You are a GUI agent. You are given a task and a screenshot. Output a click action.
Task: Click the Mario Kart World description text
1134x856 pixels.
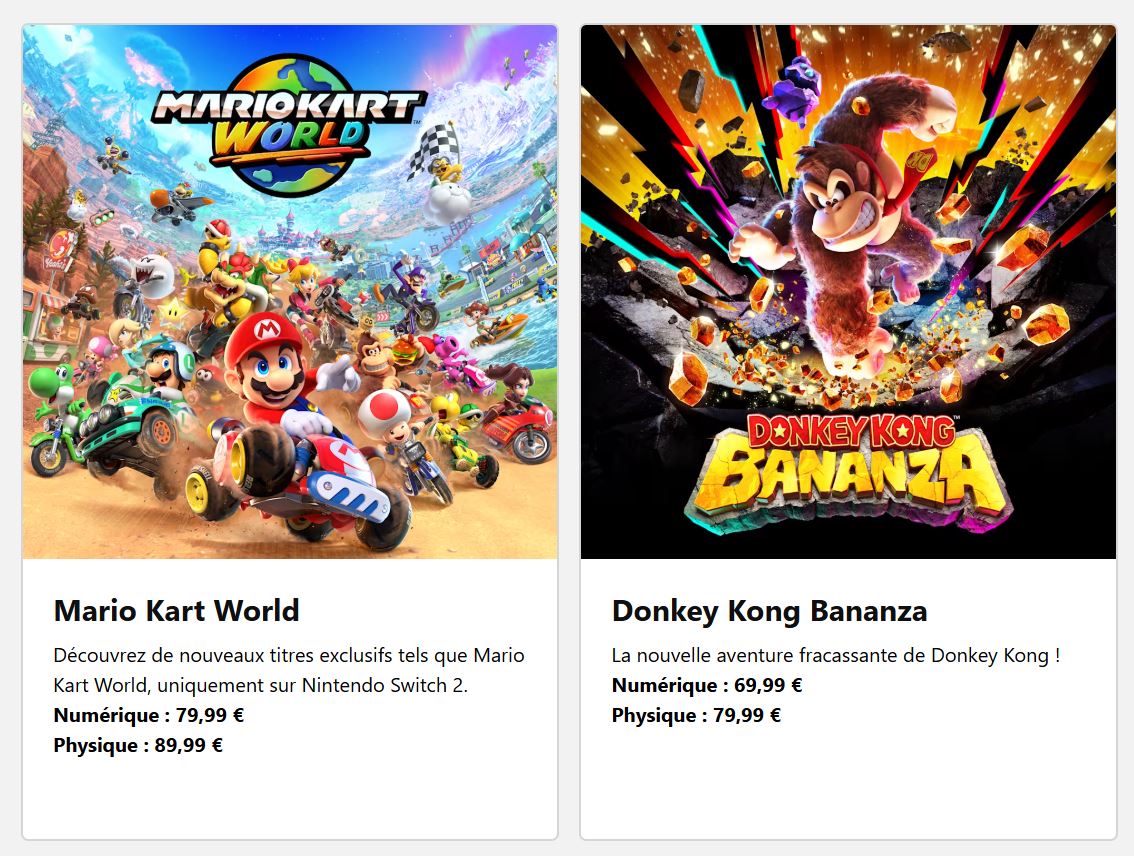tap(289, 670)
